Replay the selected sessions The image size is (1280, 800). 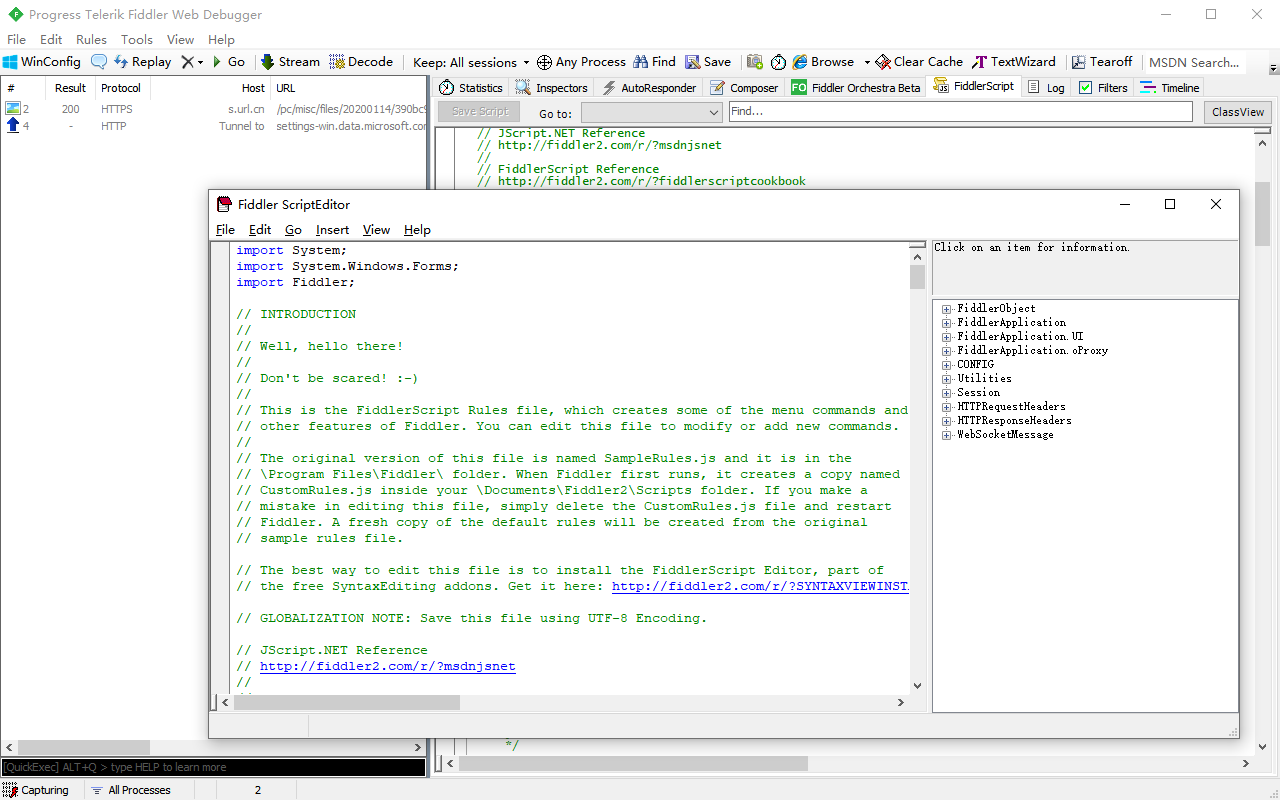(x=142, y=62)
